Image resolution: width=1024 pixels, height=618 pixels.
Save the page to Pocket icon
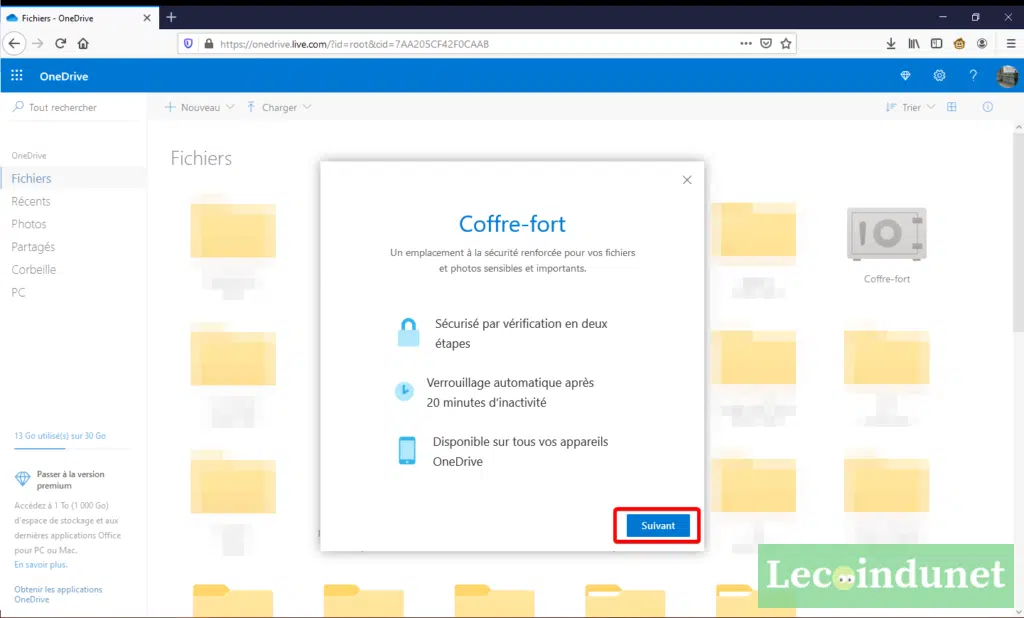[766, 44]
